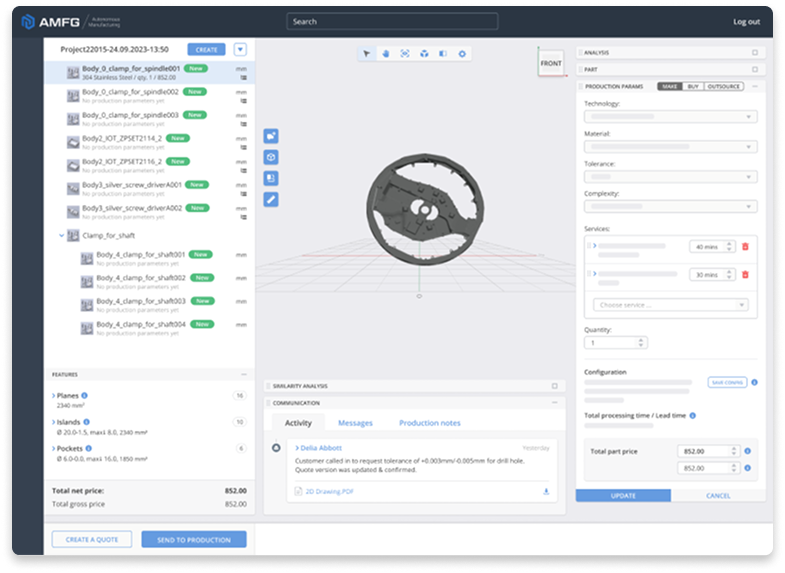Click info icon next to Pockets
Image resolution: width=785 pixels, height=573 pixels.
[x=89, y=448]
